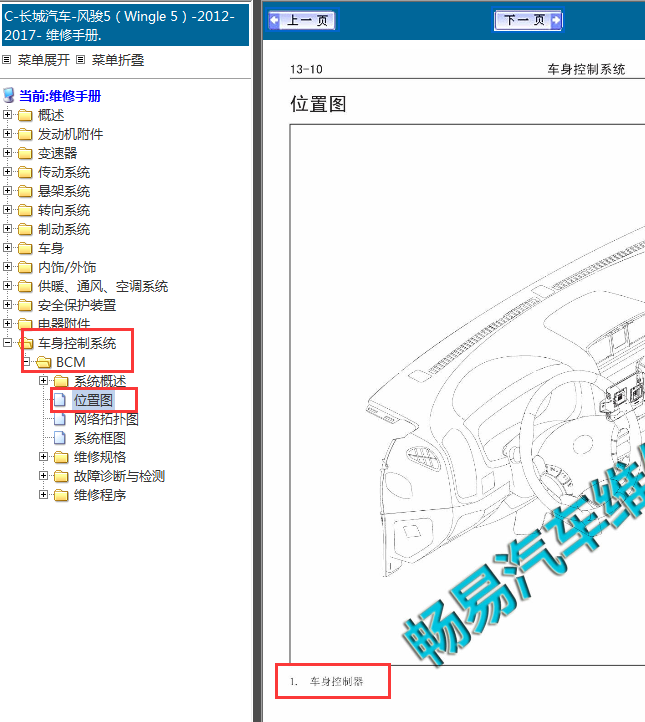Expand the 故障诊断与检测 subfolder

[43, 476]
